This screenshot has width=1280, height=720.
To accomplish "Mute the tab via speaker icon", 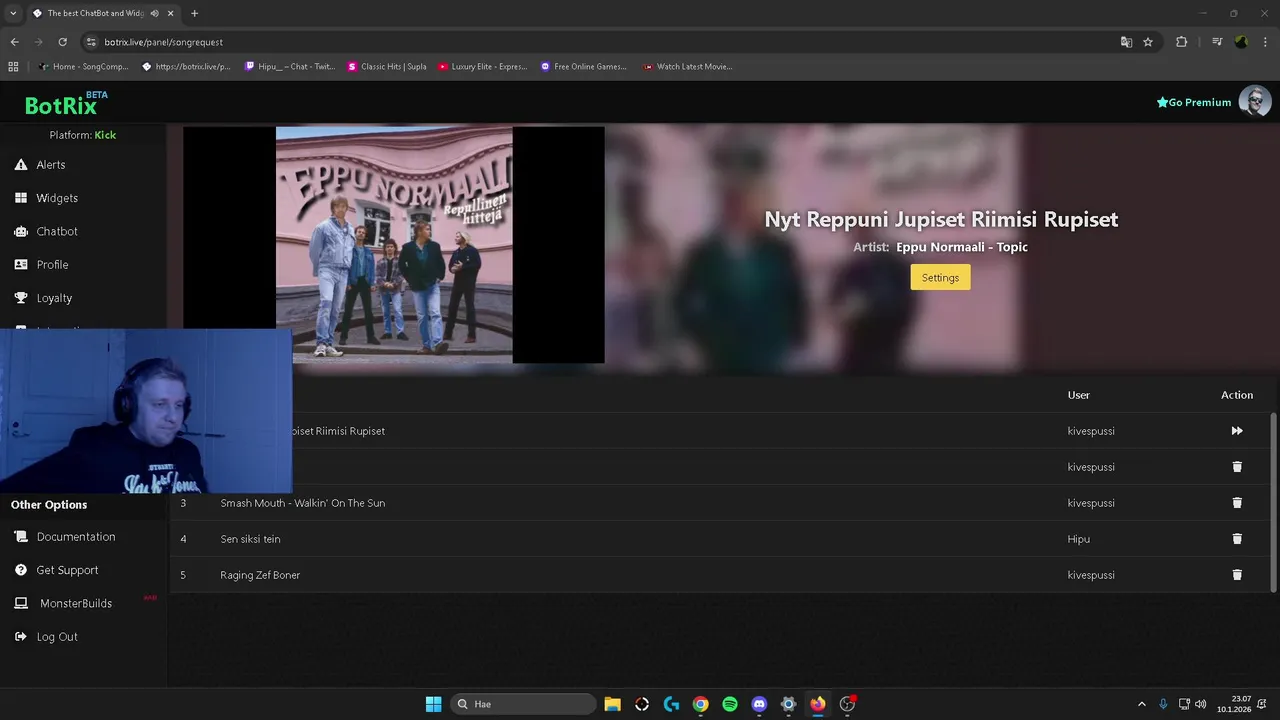I will 154,13.
